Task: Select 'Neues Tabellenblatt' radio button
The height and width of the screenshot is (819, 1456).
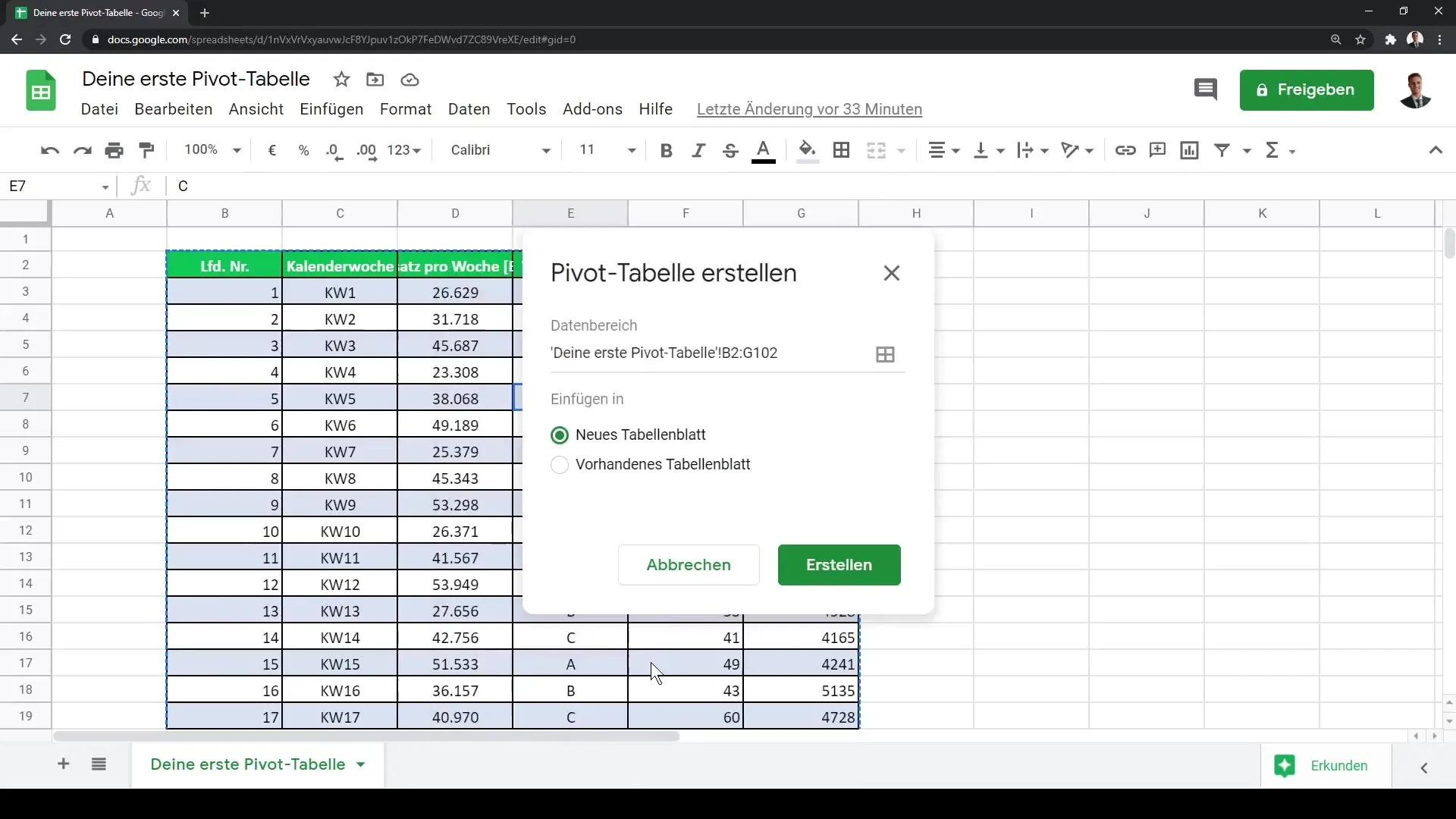Action: 560,434
